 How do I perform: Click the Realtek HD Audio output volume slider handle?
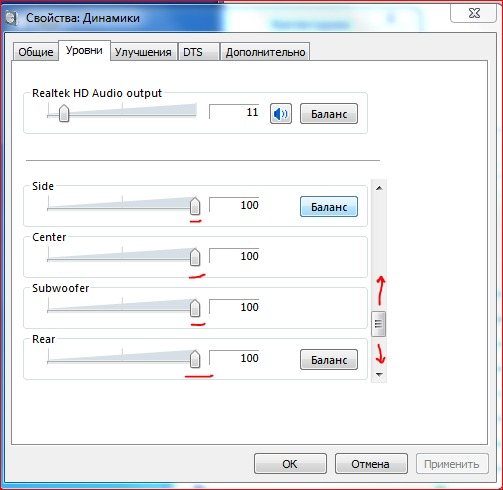point(64,113)
